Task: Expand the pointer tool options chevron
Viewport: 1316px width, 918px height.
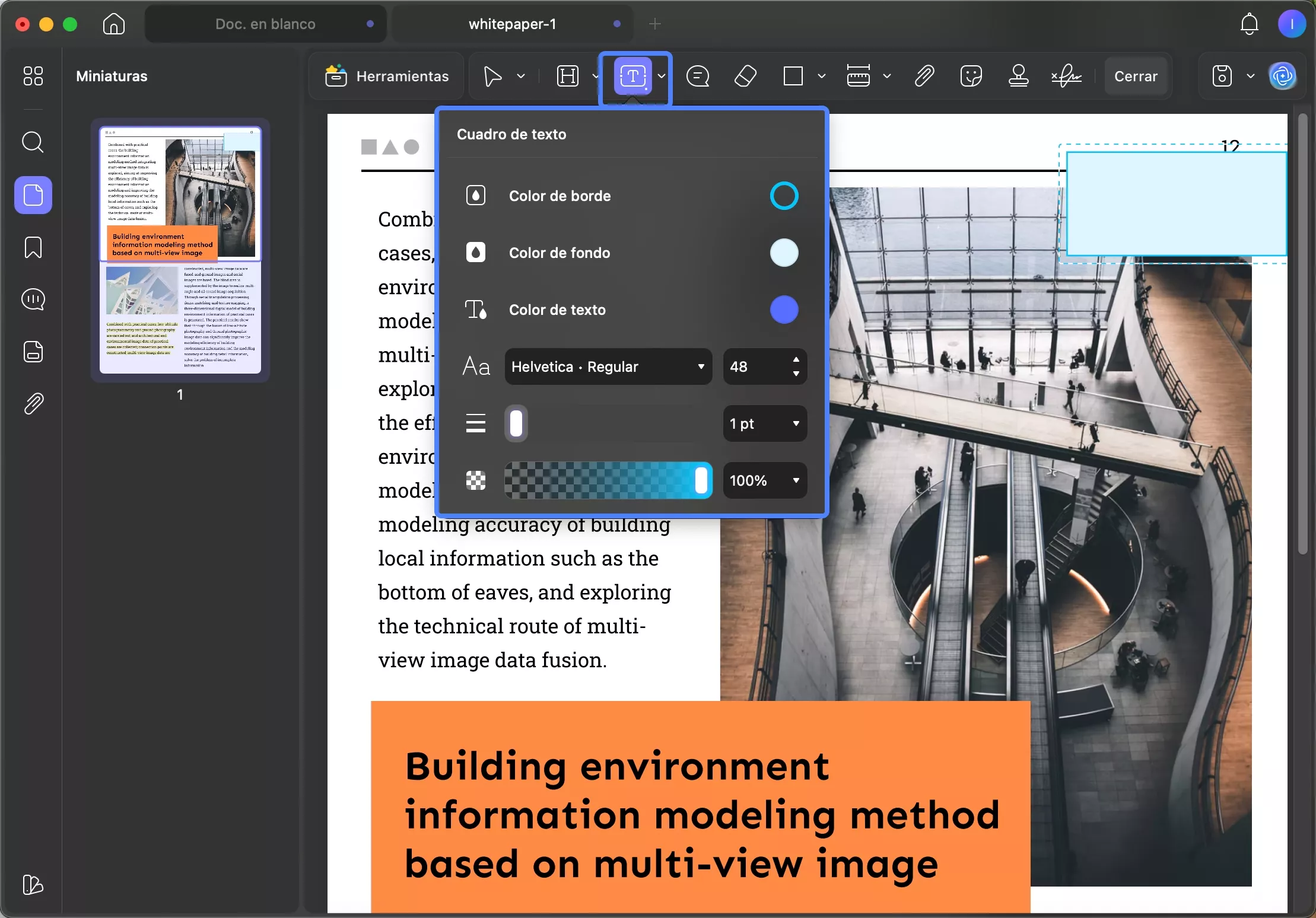Action: click(x=521, y=76)
